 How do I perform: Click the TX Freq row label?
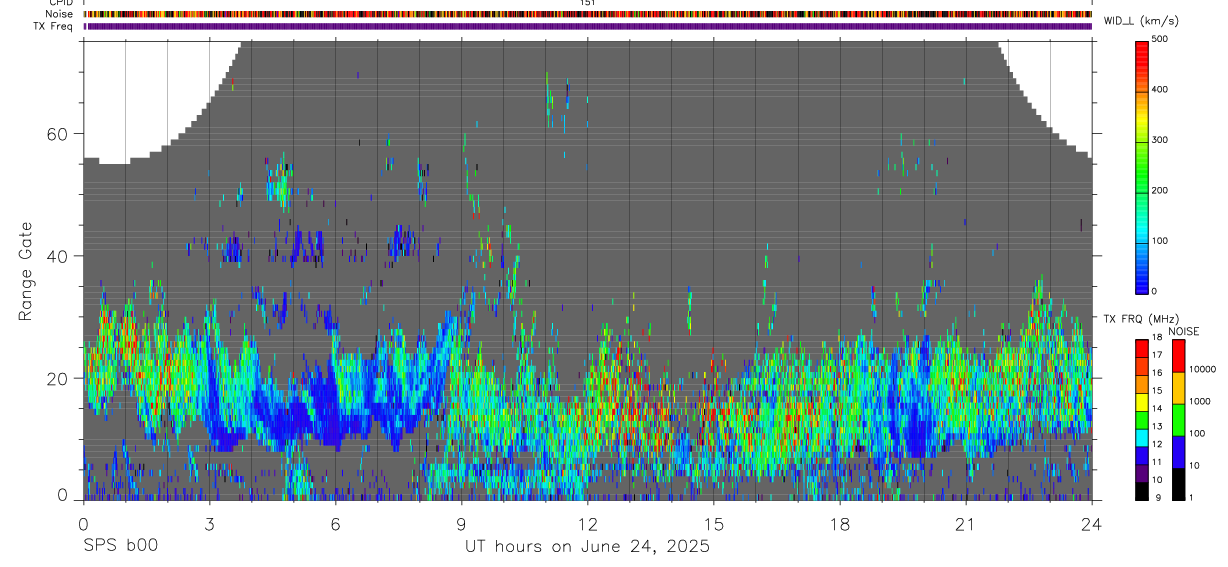53,26
